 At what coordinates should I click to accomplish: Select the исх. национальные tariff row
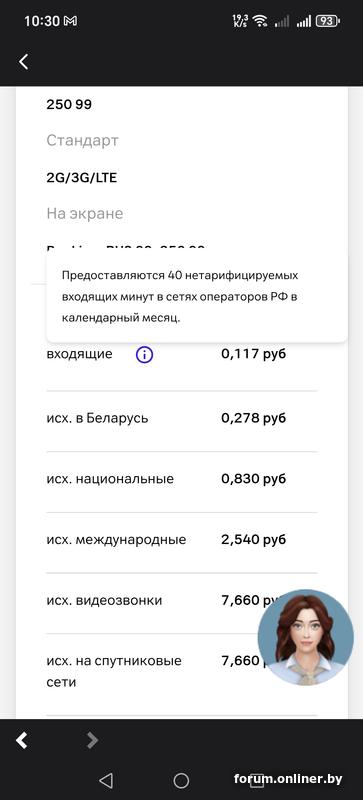point(181,480)
